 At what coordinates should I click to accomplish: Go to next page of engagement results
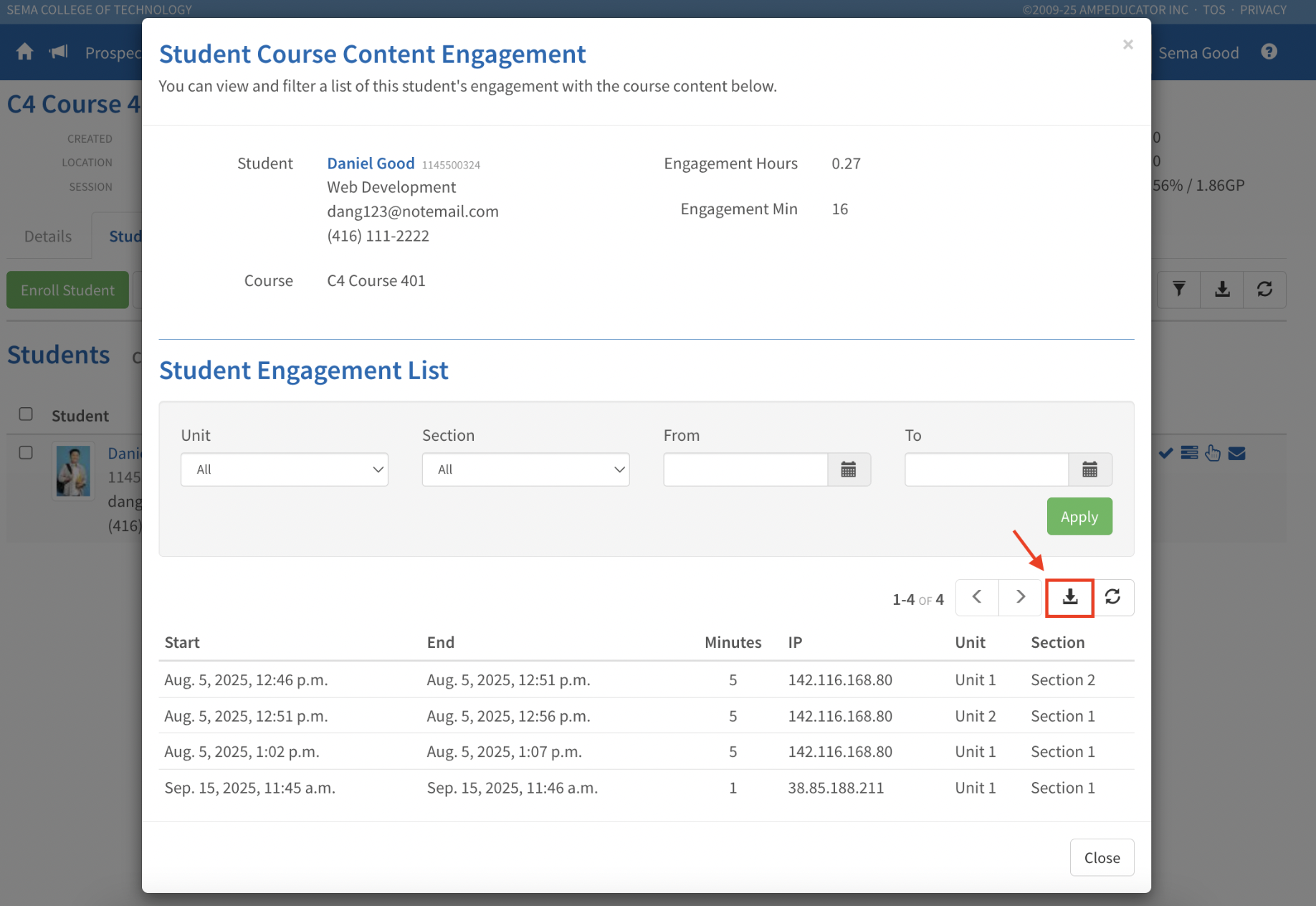click(1020, 597)
